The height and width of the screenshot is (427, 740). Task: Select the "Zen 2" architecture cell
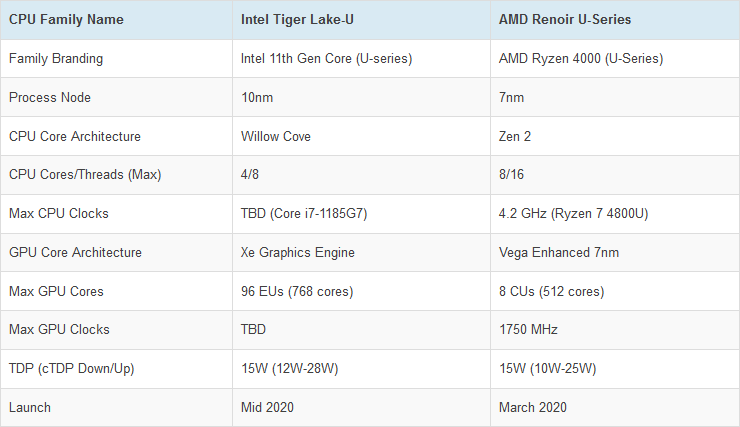pos(515,136)
